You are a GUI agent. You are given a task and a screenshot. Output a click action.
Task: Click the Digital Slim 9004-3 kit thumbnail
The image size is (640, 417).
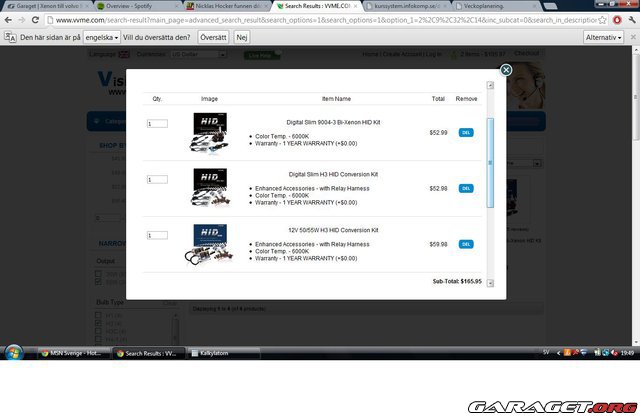coord(209,132)
